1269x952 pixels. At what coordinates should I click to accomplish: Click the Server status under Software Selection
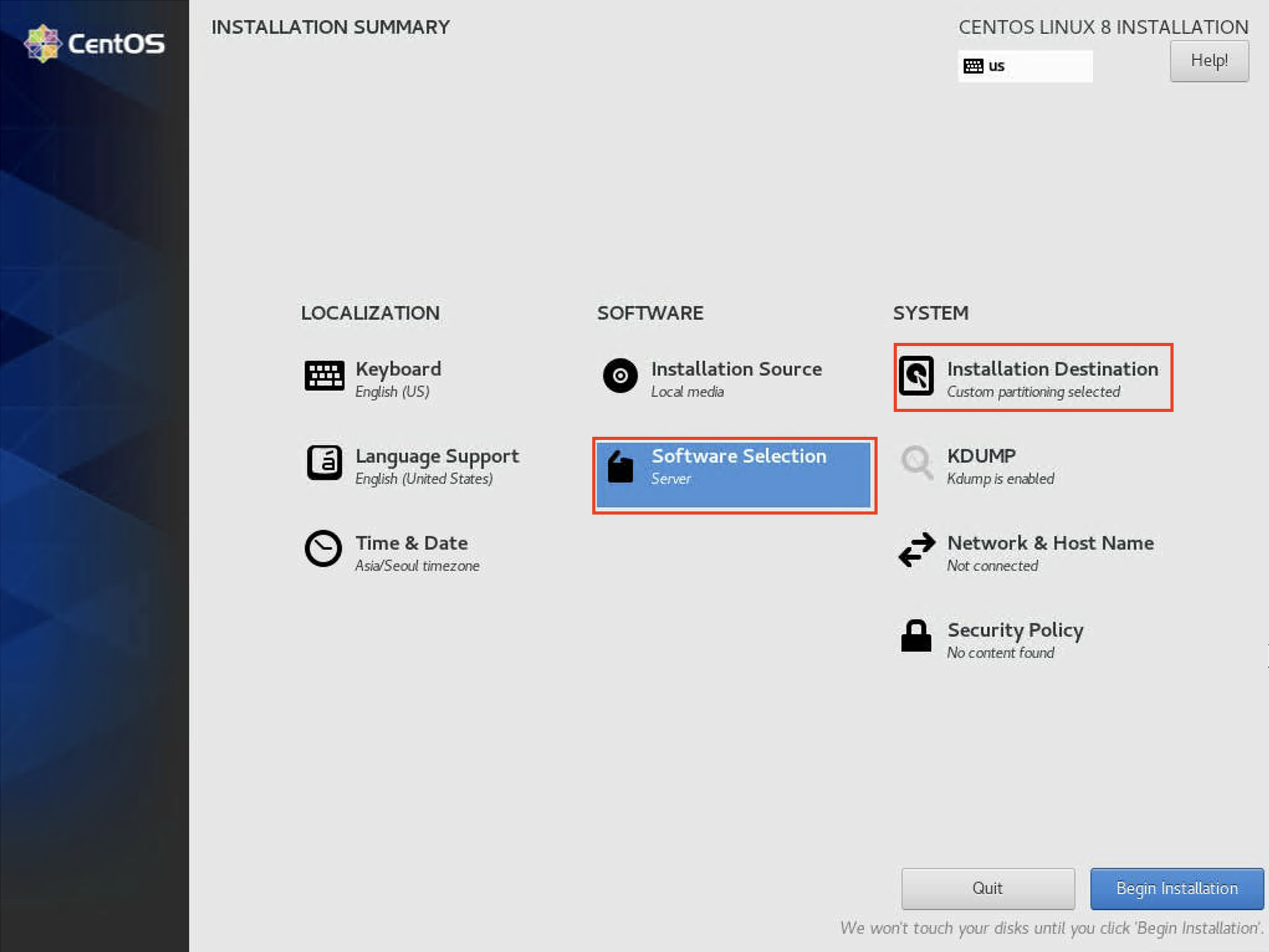point(671,479)
